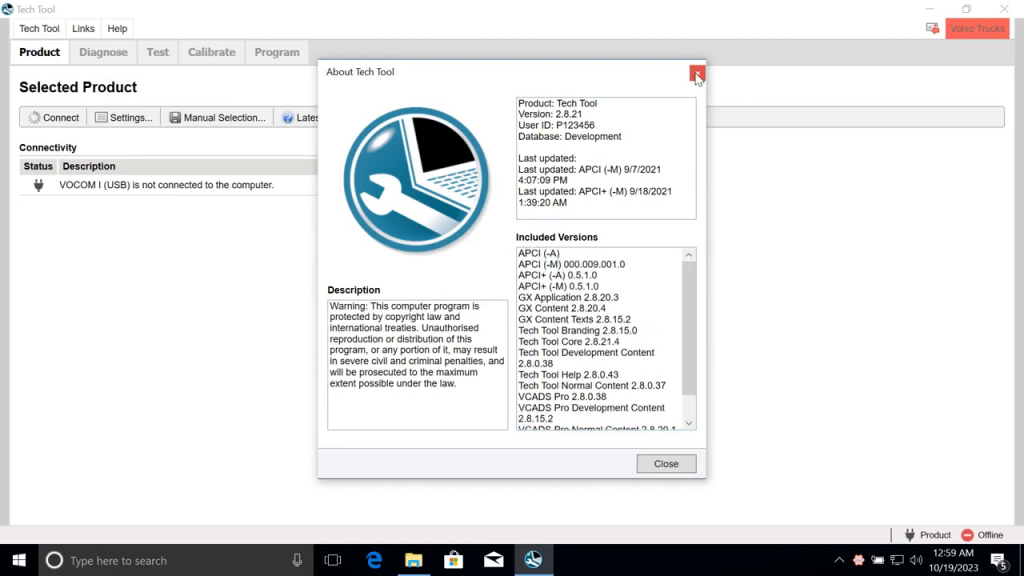Viewport: 1024px width, 576px height.
Task: Click the VOCOM I plug status icon
Action: point(37,184)
